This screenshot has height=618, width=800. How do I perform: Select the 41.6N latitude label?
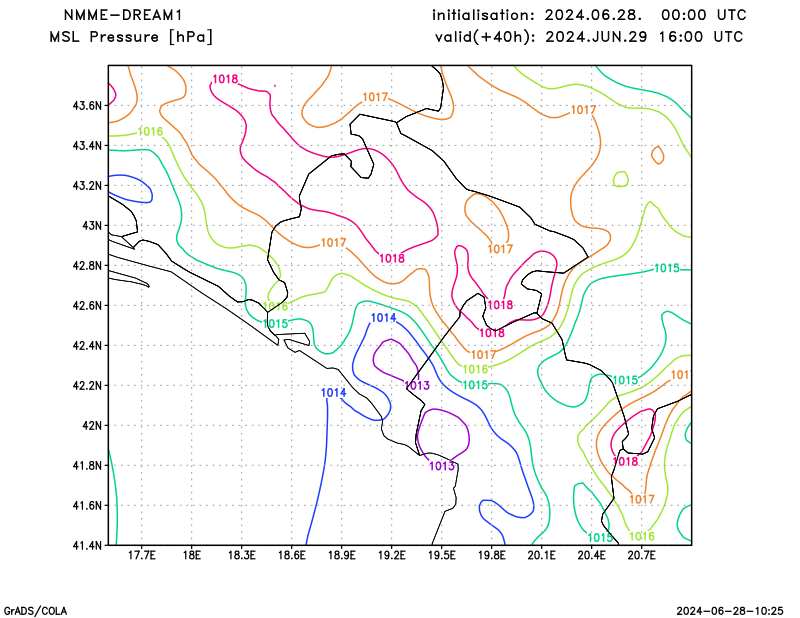87,506
